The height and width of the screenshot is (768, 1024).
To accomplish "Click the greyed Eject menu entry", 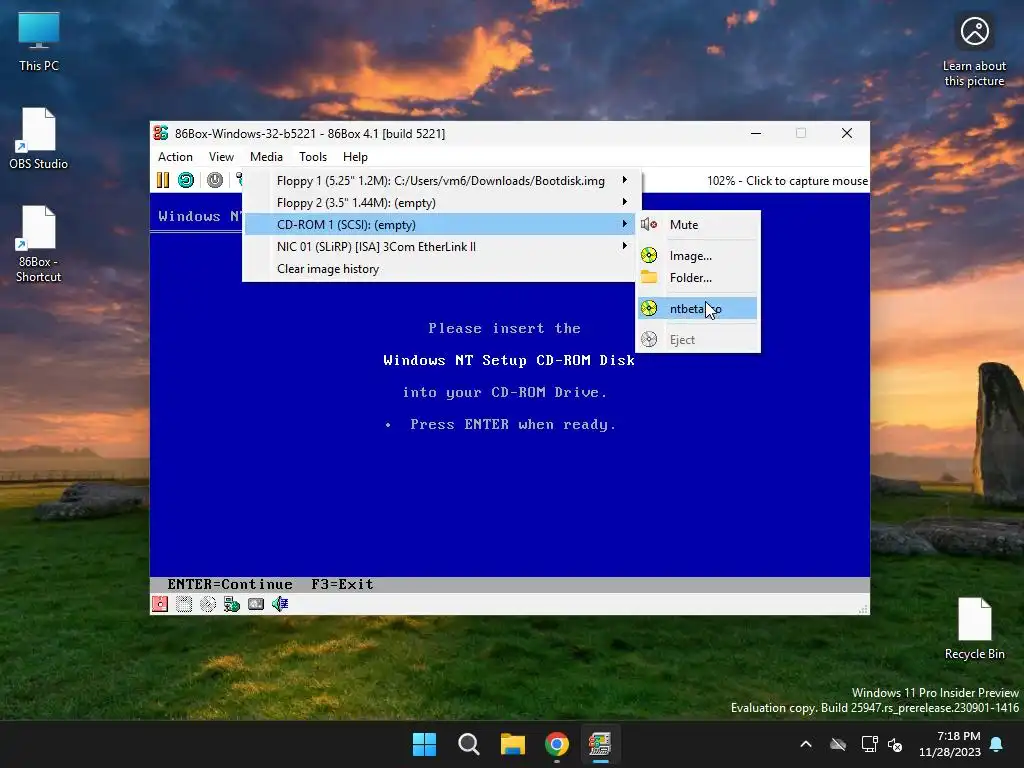I will coord(697,340).
